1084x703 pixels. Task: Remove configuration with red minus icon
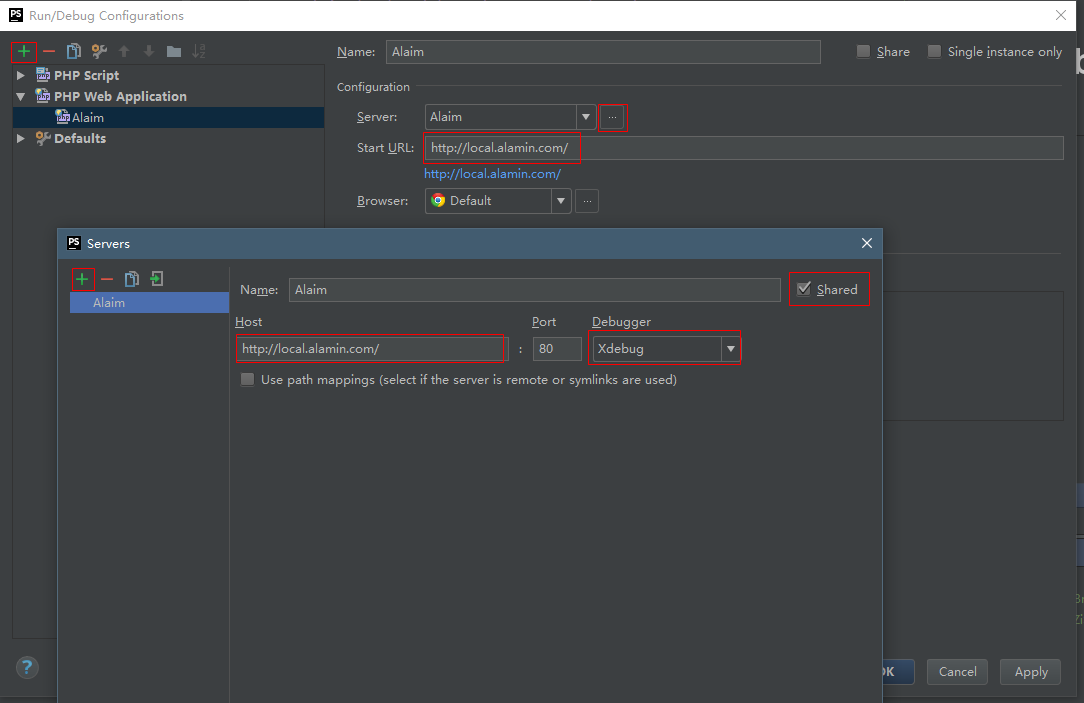[48, 51]
